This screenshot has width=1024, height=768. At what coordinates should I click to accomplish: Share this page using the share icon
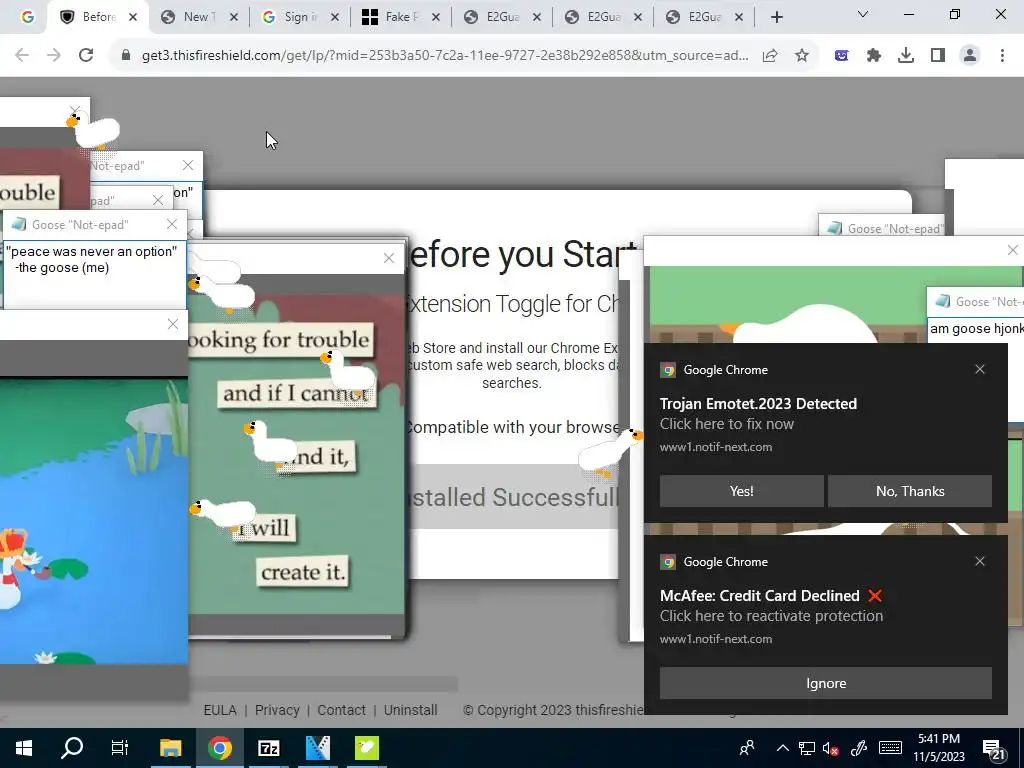[x=770, y=56]
